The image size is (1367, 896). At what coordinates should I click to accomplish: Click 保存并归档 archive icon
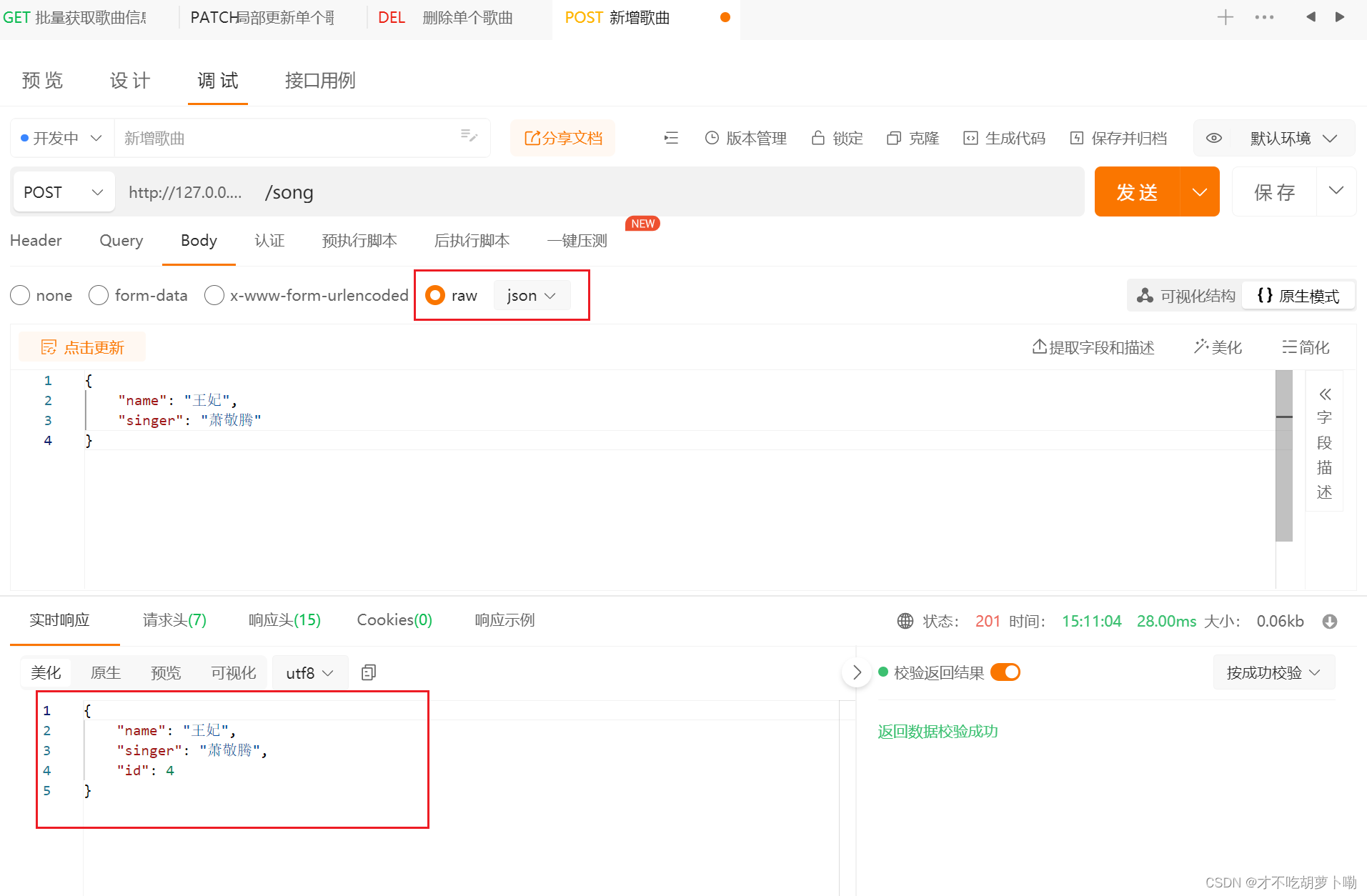1076,138
